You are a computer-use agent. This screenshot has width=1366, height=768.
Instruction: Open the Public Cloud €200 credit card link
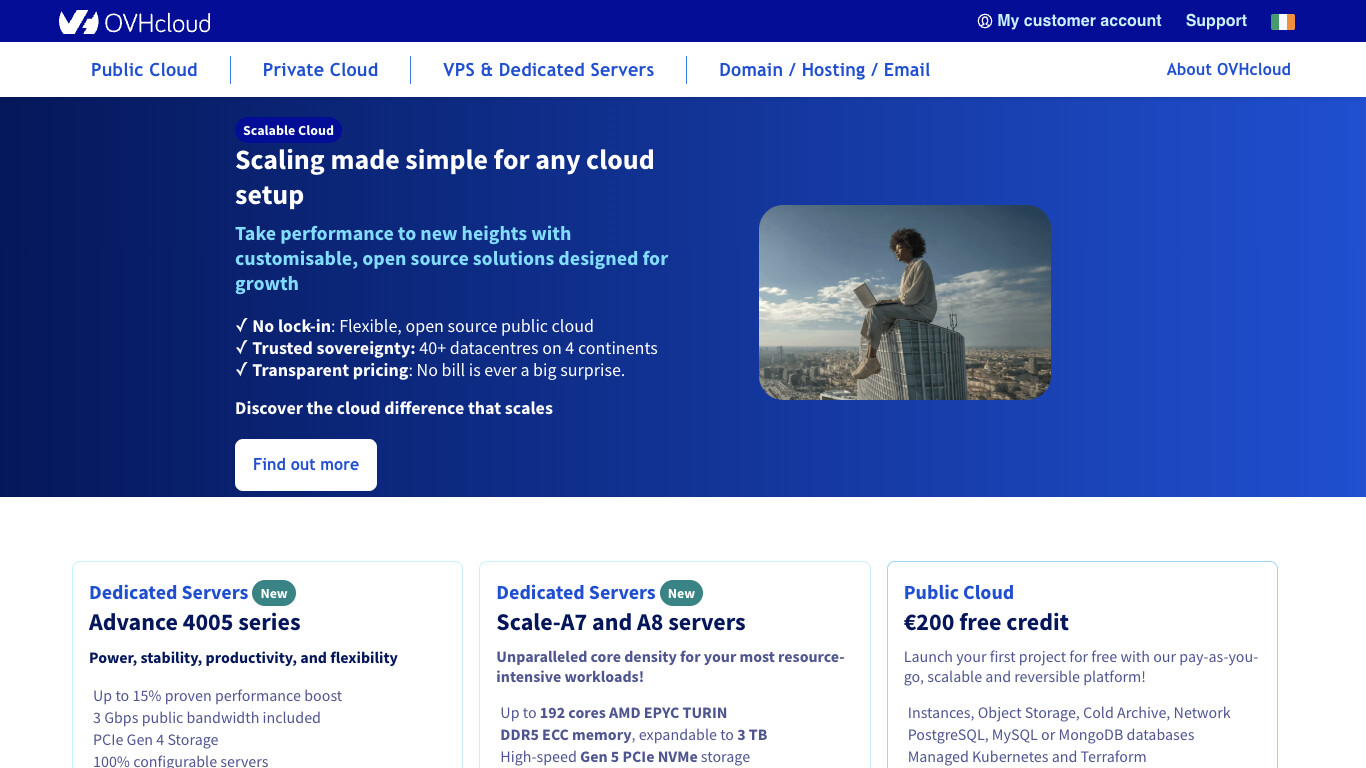click(x=958, y=592)
